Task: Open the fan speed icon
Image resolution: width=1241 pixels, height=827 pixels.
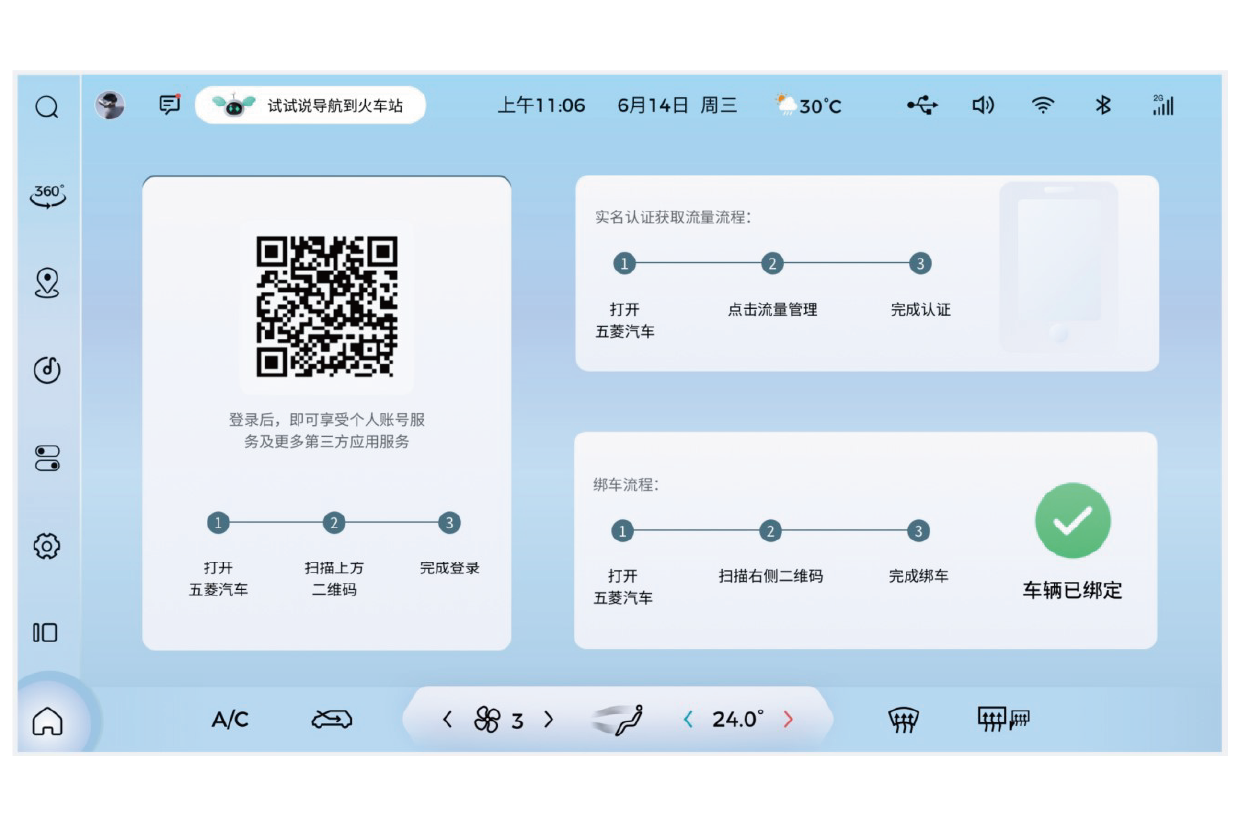Action: pyautogui.click(x=488, y=719)
